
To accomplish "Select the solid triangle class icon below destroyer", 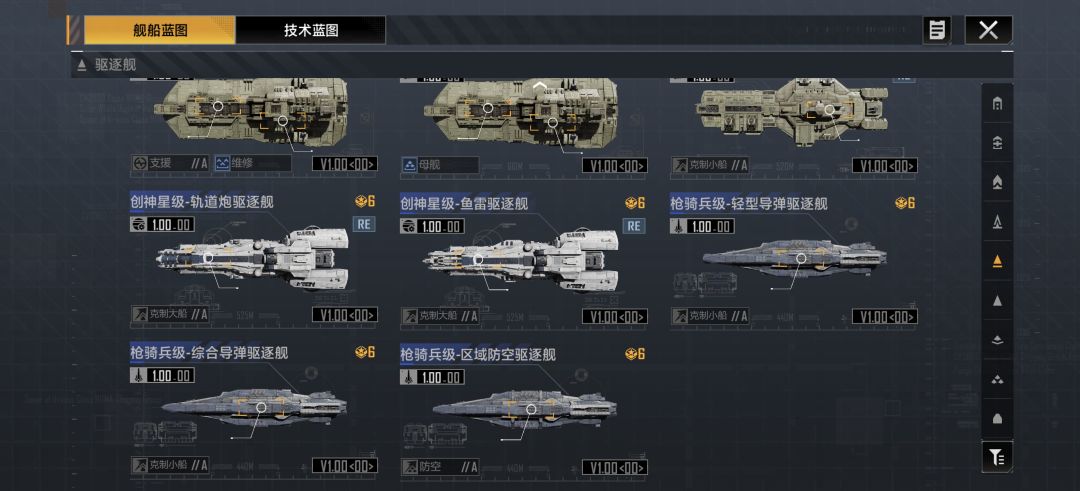I will pyautogui.click(x=997, y=301).
